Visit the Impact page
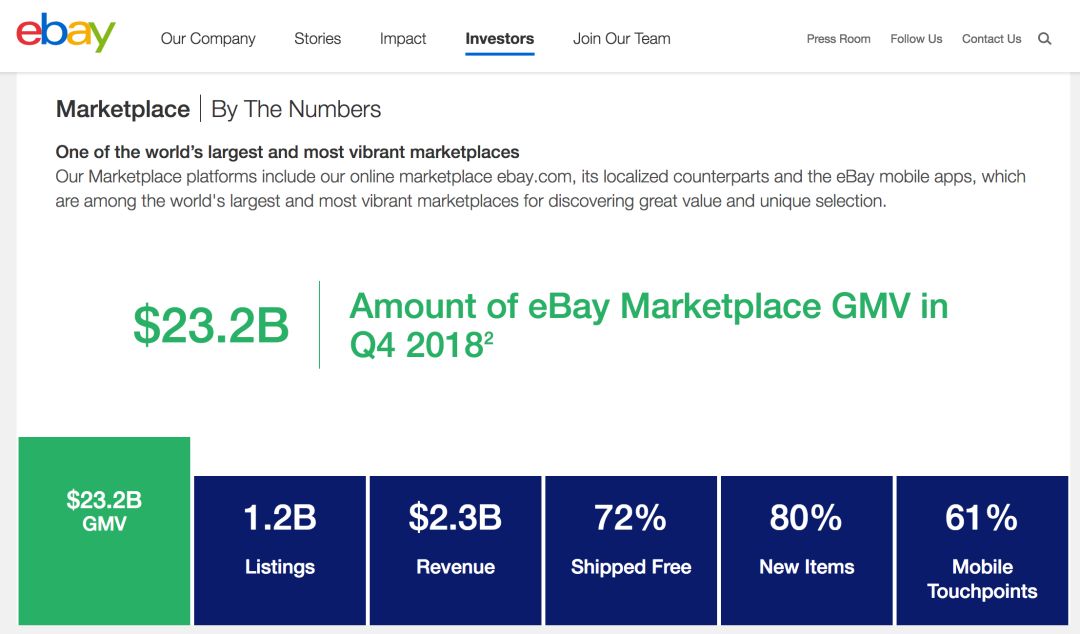 402,39
